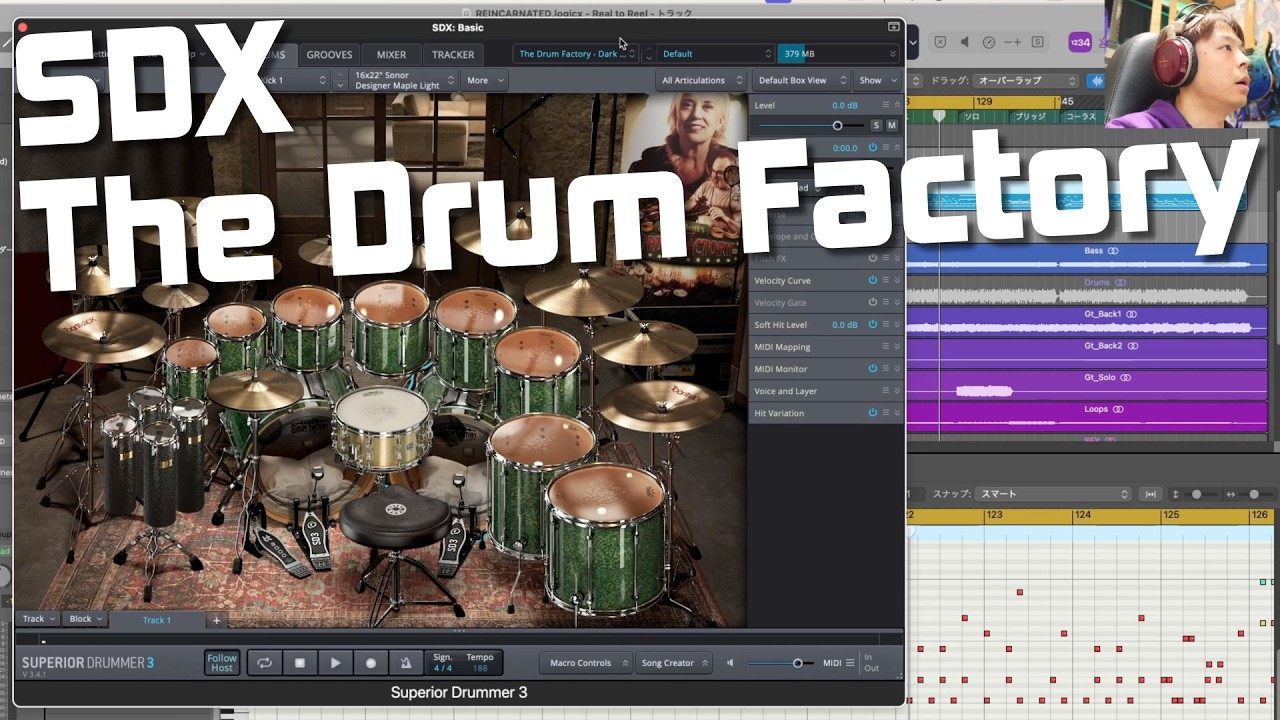Switch to the MIXER tab
The height and width of the screenshot is (720, 1280).
click(391, 54)
